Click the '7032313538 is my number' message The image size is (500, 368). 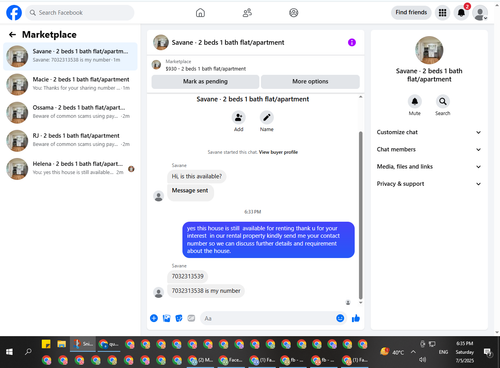coord(206,291)
